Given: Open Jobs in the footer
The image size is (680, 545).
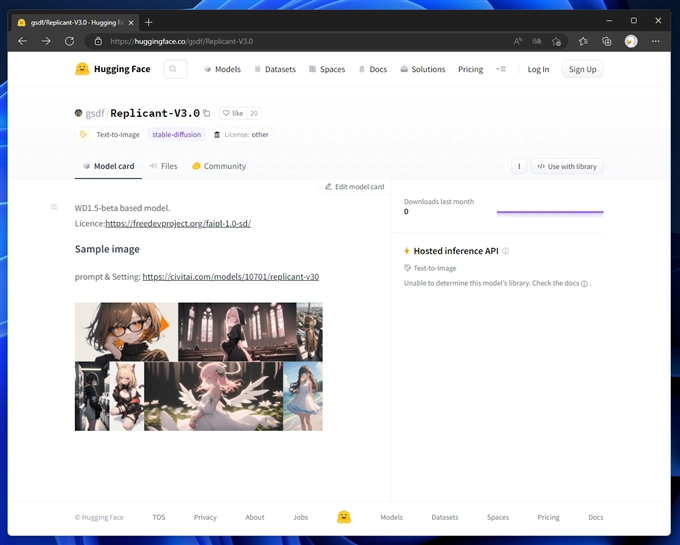Looking at the screenshot, I should tap(301, 517).
